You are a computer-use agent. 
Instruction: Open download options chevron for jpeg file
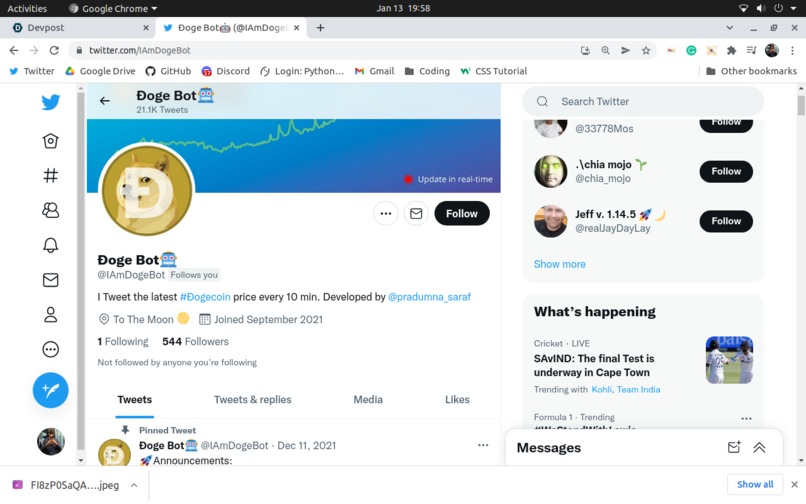pos(134,485)
